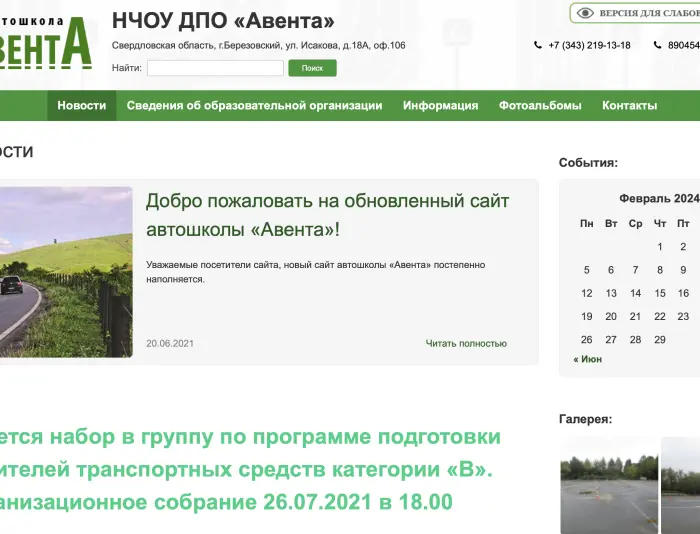This screenshot has height=534, width=700.
Task: Click the road landscape news thumbnail
Action: 66,272
